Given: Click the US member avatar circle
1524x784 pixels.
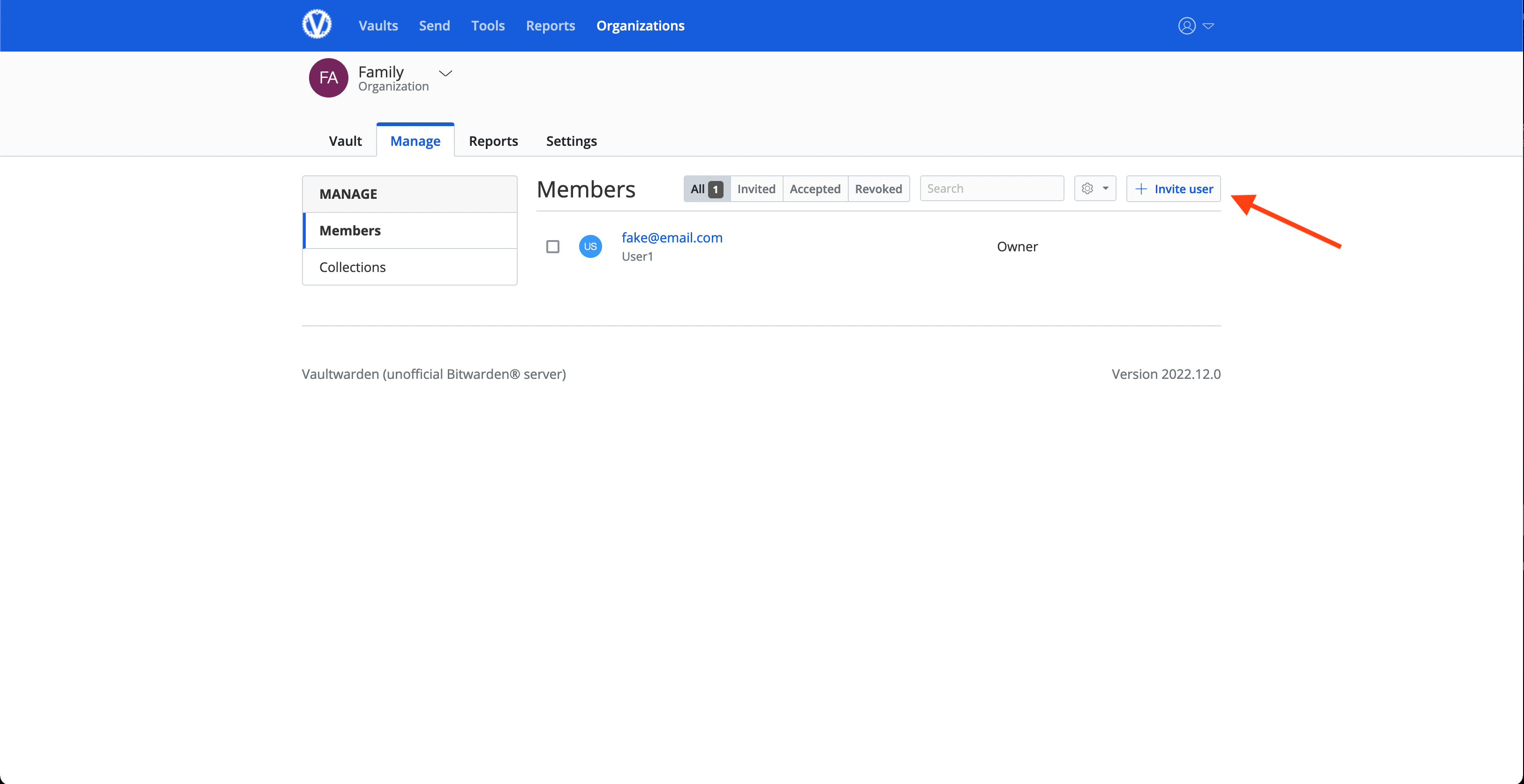Looking at the screenshot, I should coord(590,247).
